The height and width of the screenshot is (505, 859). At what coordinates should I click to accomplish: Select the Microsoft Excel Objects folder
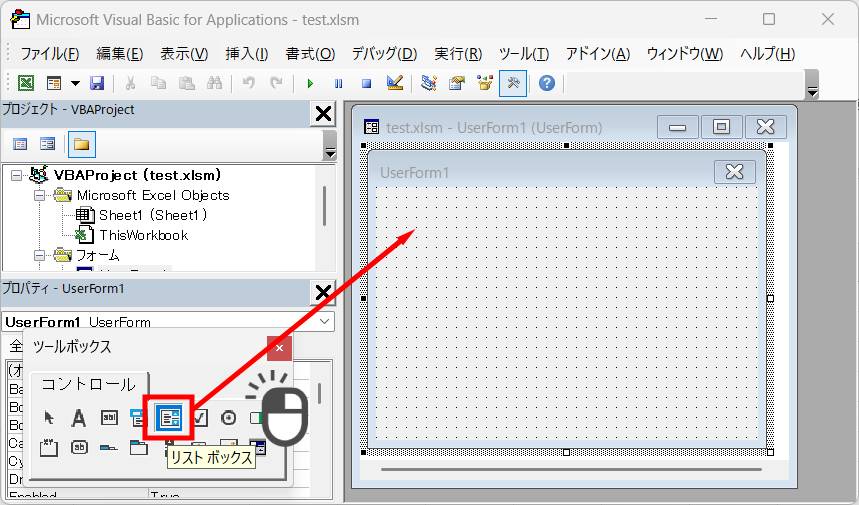click(153, 196)
